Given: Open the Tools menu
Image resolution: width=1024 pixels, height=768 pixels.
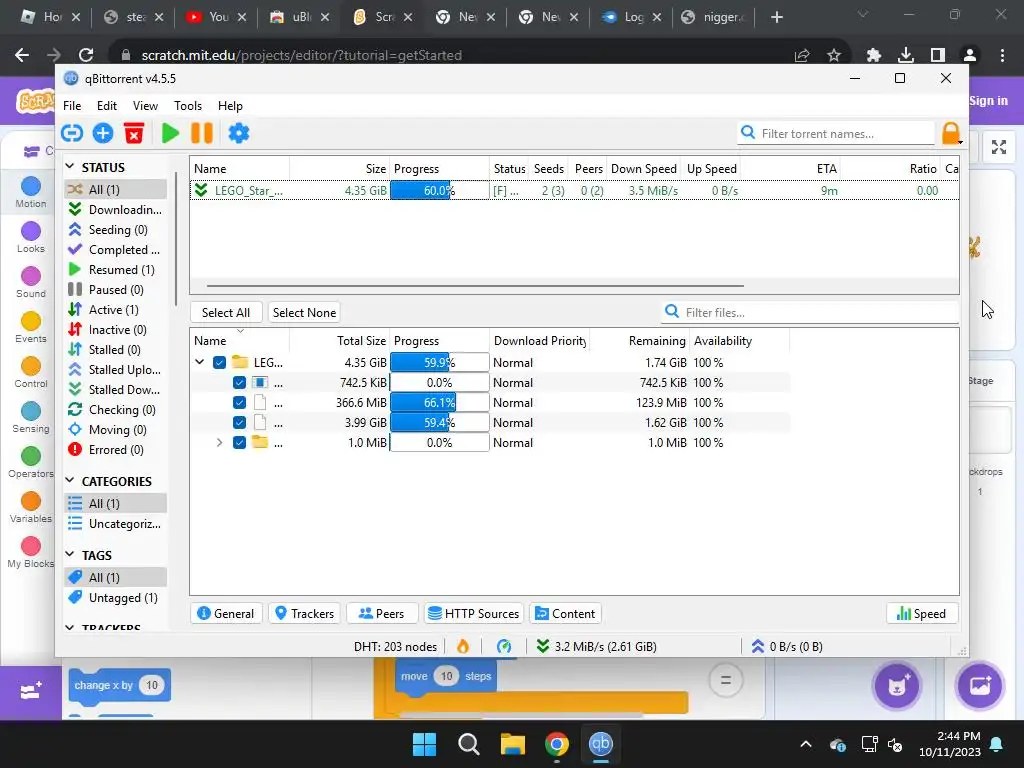Looking at the screenshot, I should tap(187, 106).
